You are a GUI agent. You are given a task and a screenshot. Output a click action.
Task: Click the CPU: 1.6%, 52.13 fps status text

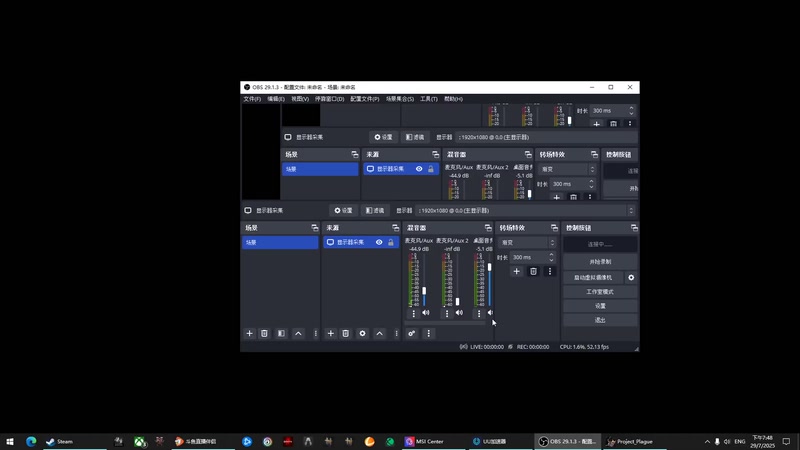tap(584, 347)
